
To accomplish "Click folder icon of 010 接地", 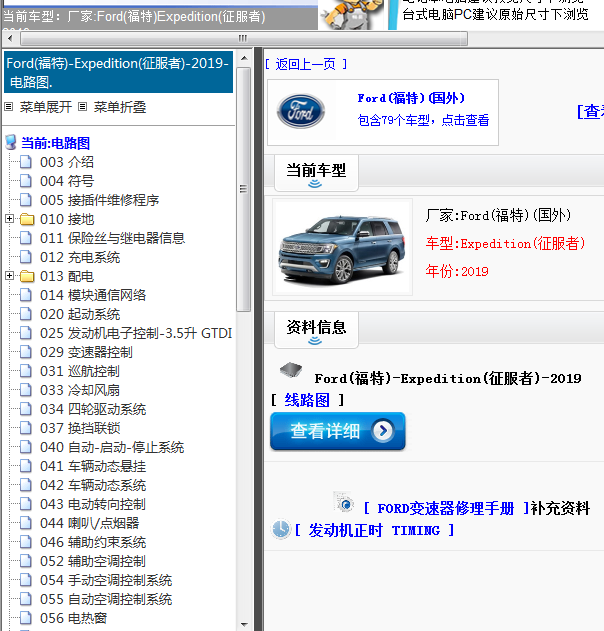I will (27, 219).
